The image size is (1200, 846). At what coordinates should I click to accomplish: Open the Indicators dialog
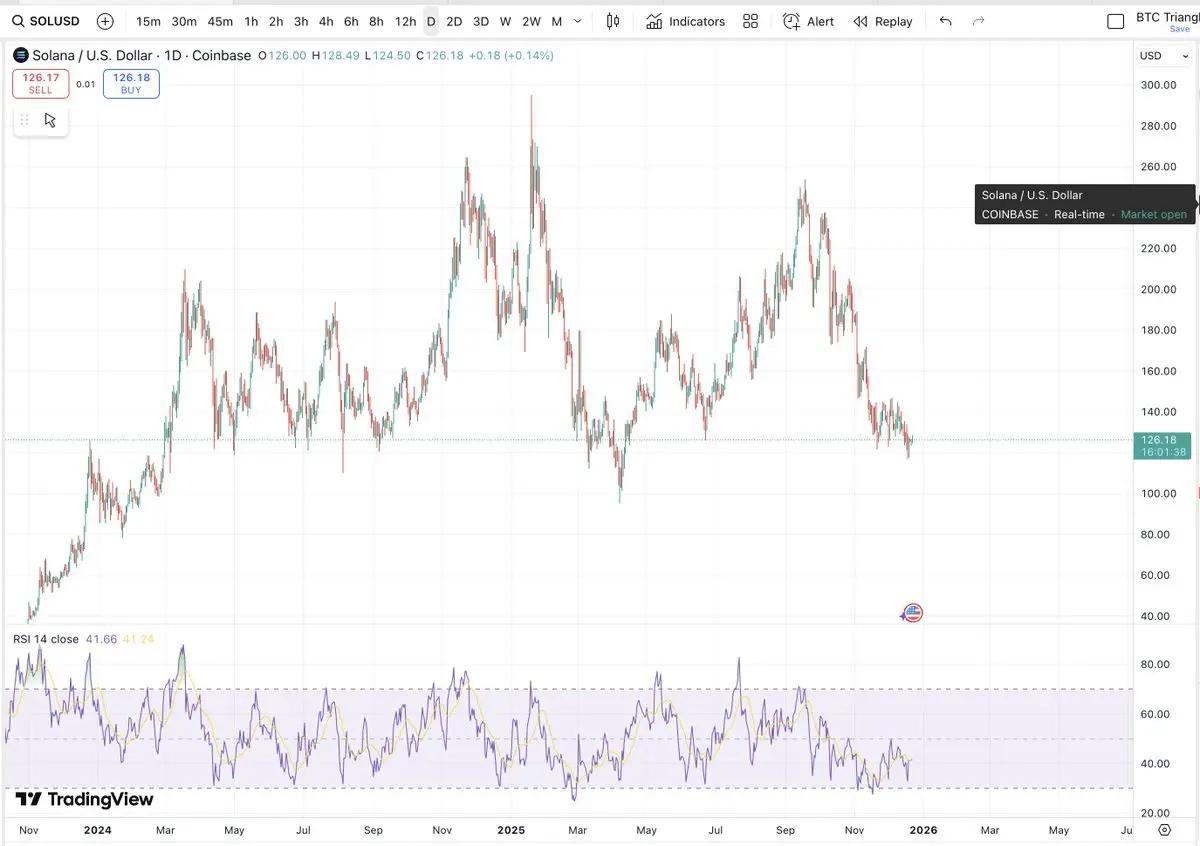686,21
